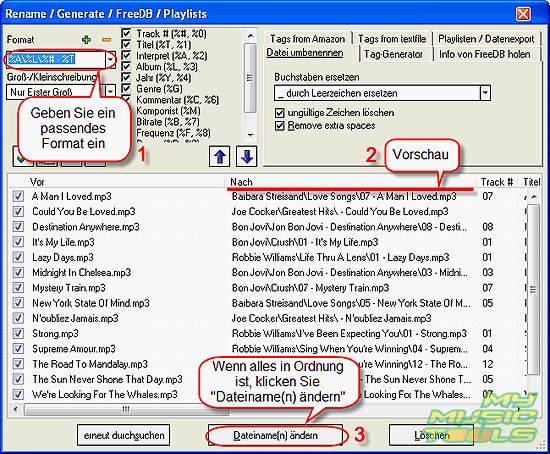This screenshot has width=550, height=454.
Task: Select preview Barbara Streisand\Love Songs\07 row
Action: pyautogui.click(x=344, y=196)
